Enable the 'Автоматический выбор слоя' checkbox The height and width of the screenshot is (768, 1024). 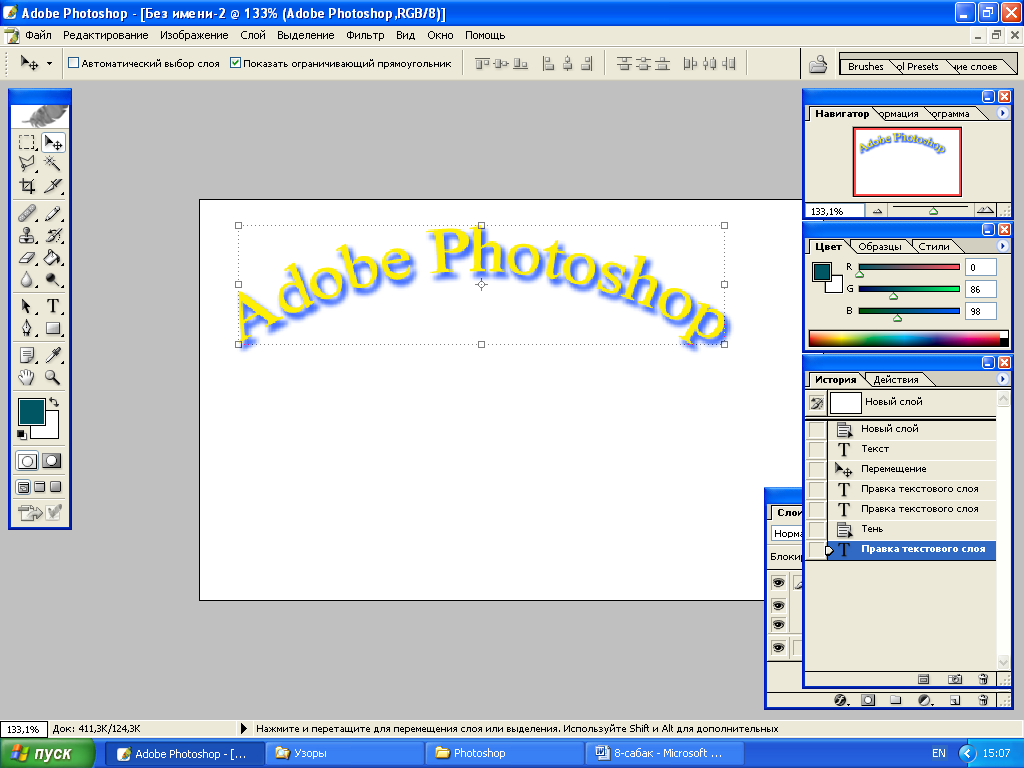click(x=74, y=63)
